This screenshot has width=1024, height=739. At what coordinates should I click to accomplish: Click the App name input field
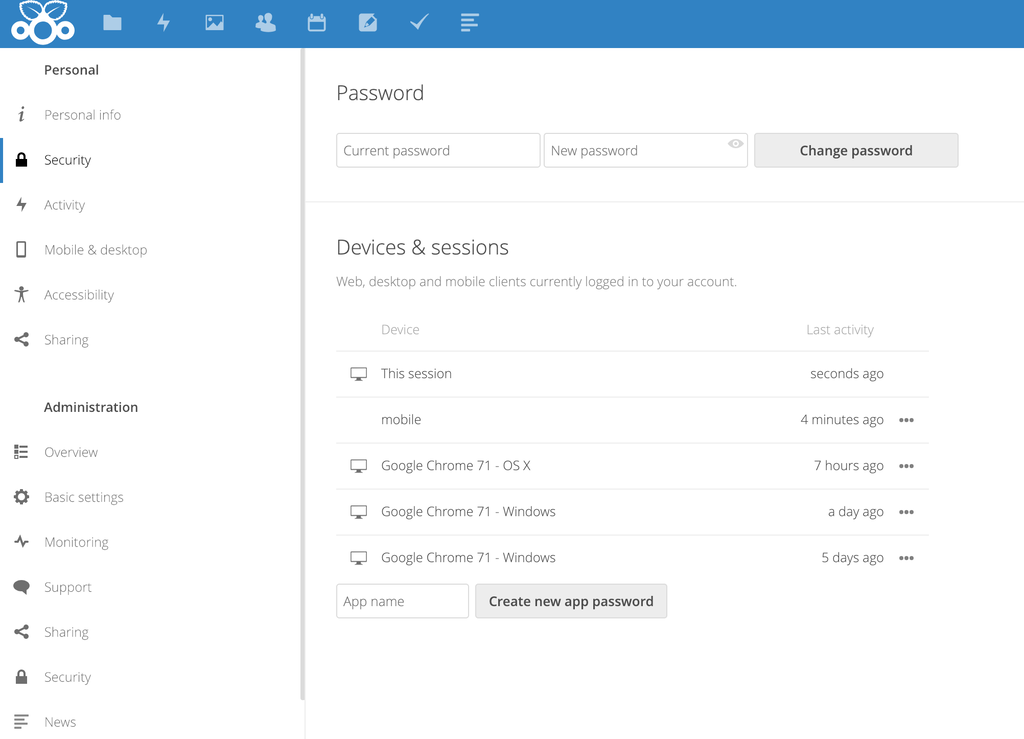(402, 601)
